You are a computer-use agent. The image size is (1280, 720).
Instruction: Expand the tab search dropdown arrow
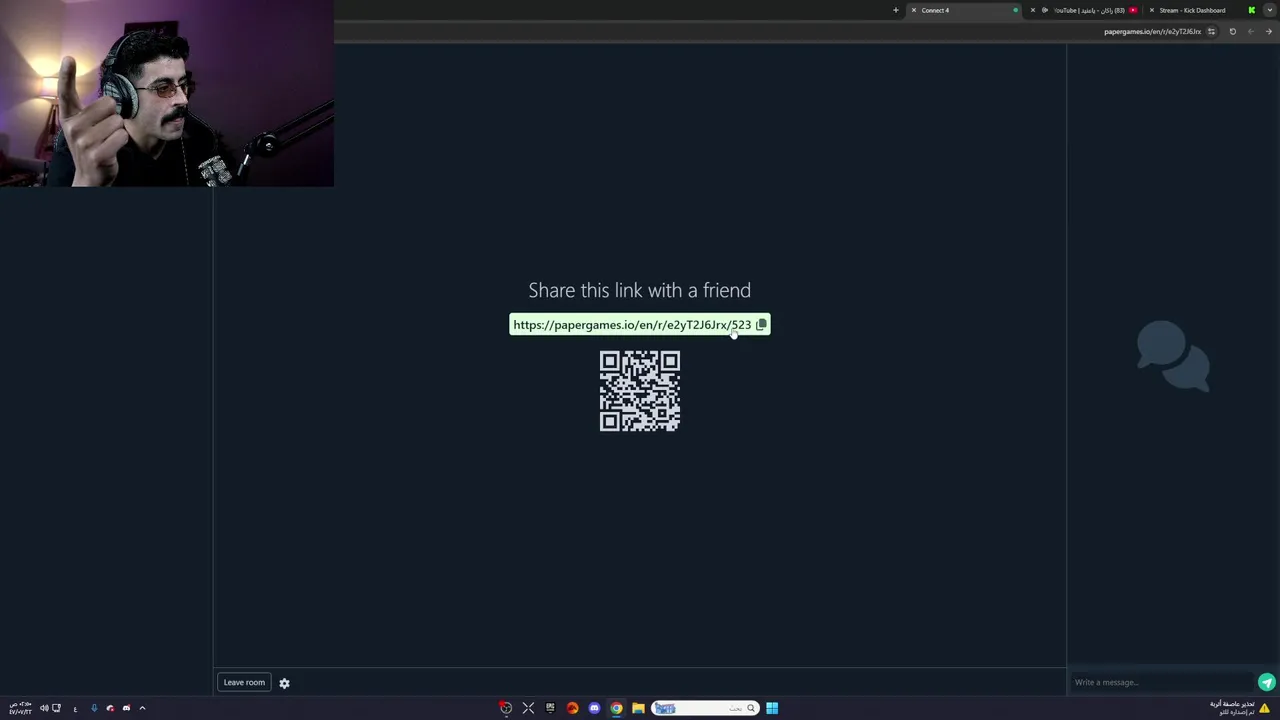click(1270, 10)
